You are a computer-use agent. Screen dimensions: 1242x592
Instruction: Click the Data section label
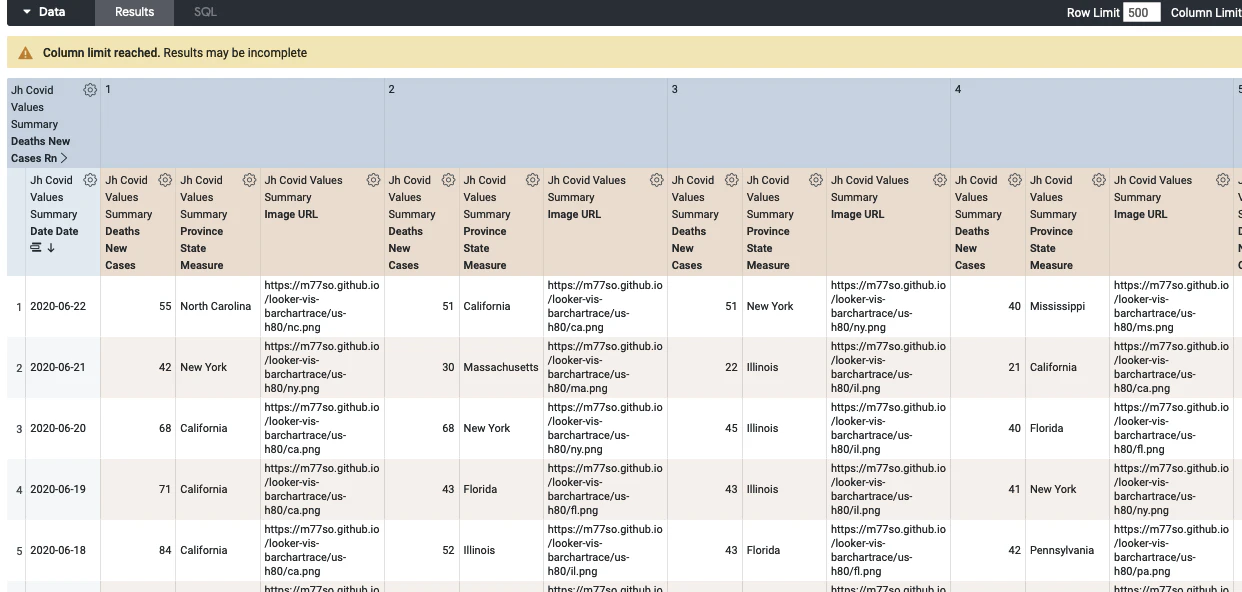[x=52, y=12]
